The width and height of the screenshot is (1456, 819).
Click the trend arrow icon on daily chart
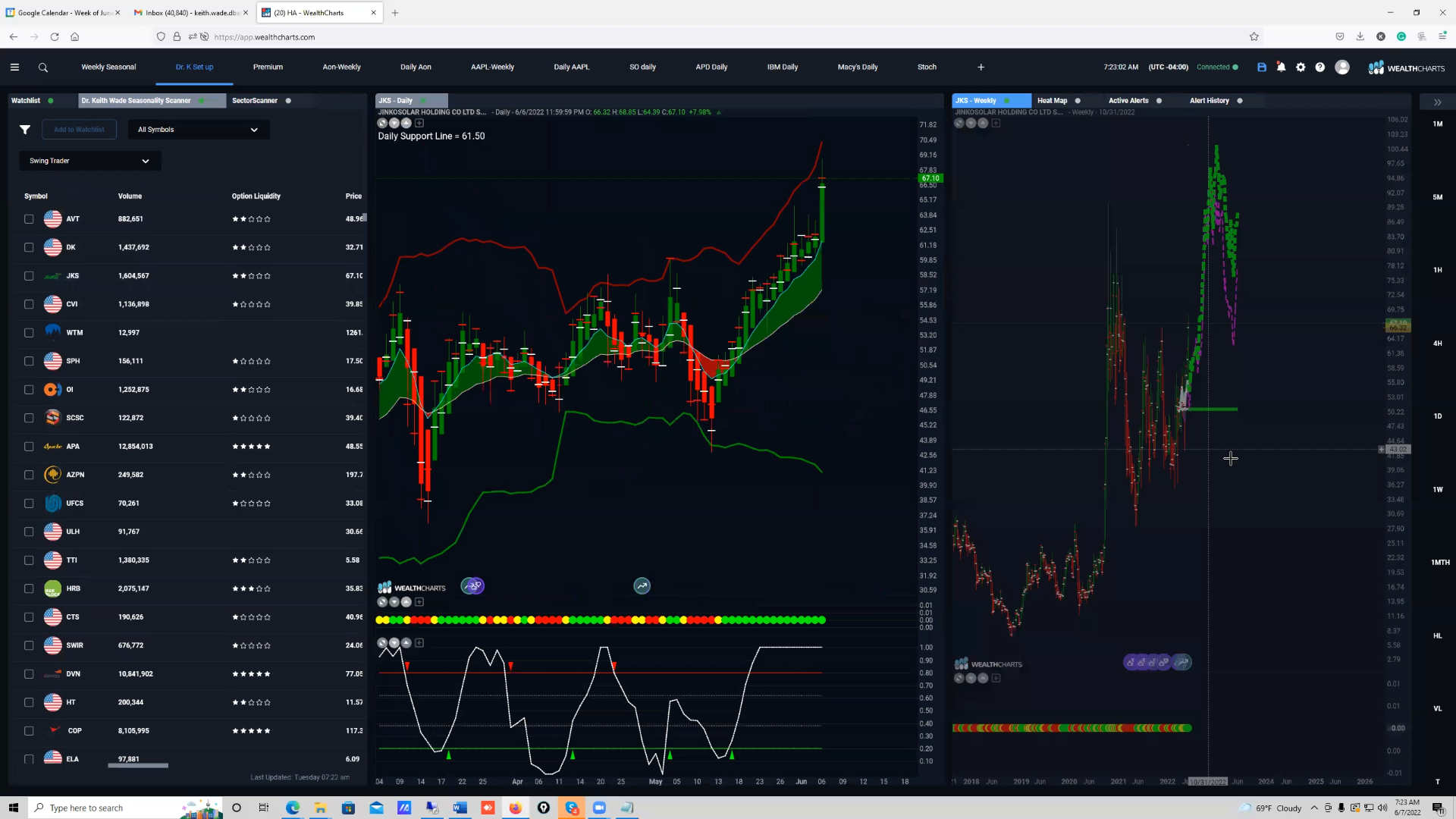point(642,586)
